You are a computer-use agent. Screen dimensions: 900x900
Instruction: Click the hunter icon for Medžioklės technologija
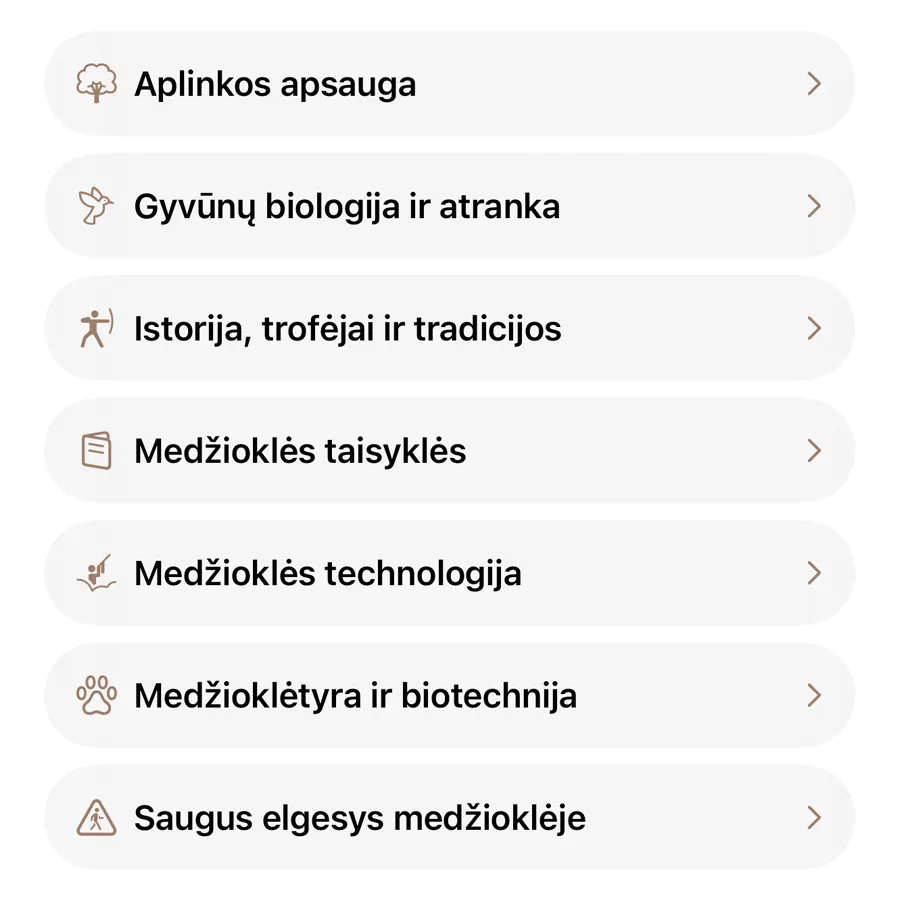pyautogui.click(x=96, y=573)
